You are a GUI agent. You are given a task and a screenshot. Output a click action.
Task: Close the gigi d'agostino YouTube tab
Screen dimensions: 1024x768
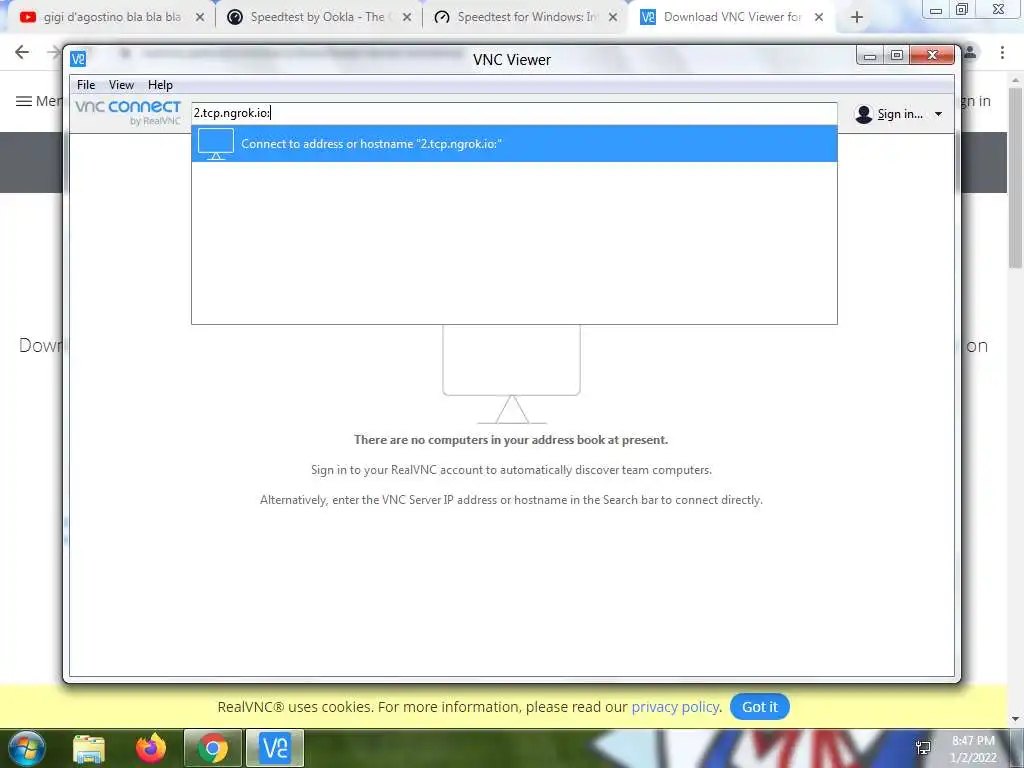pos(200,18)
